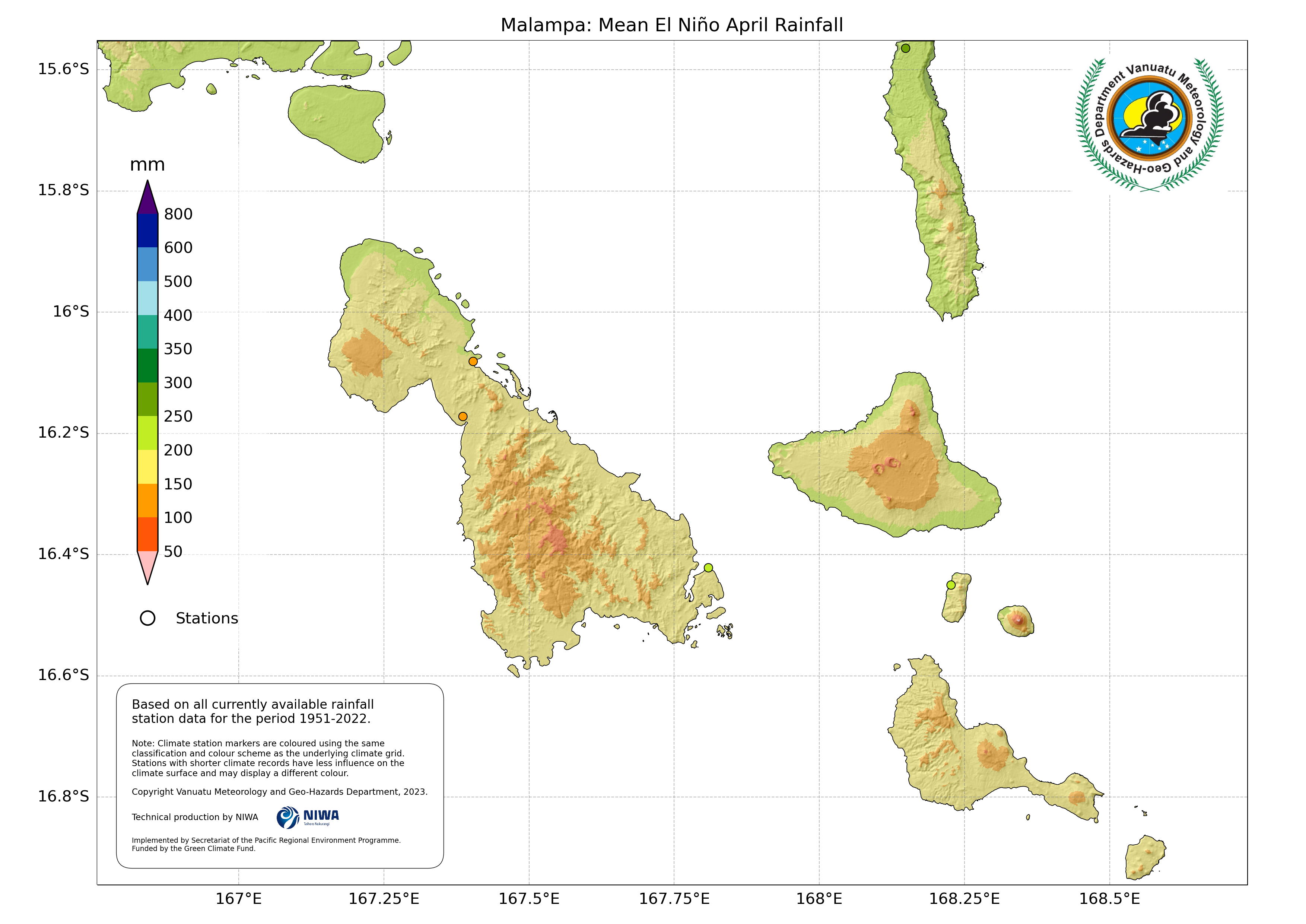Click the lime station marker on Paama island

click(951, 585)
